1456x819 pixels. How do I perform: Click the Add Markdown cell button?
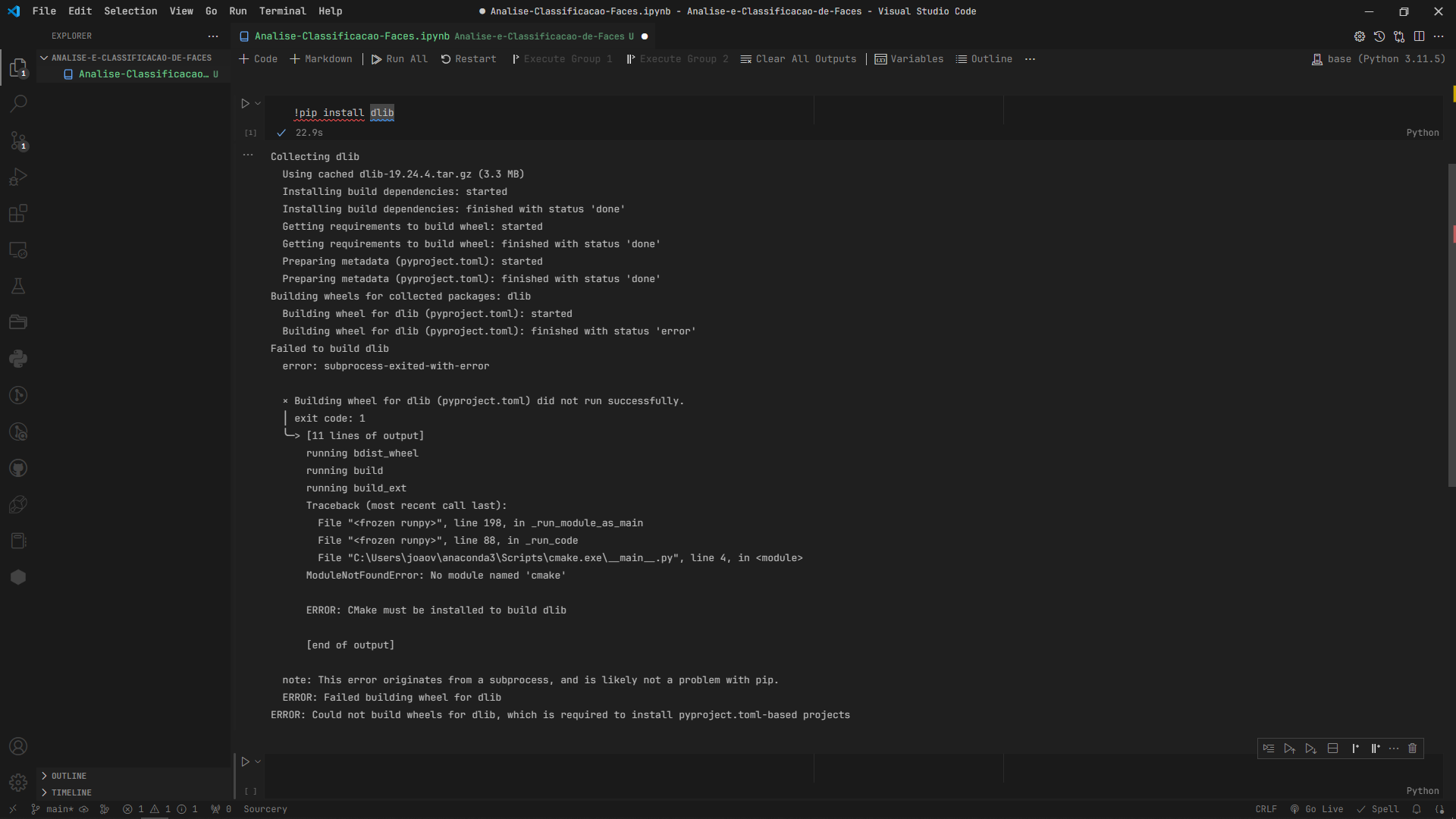pos(323,59)
